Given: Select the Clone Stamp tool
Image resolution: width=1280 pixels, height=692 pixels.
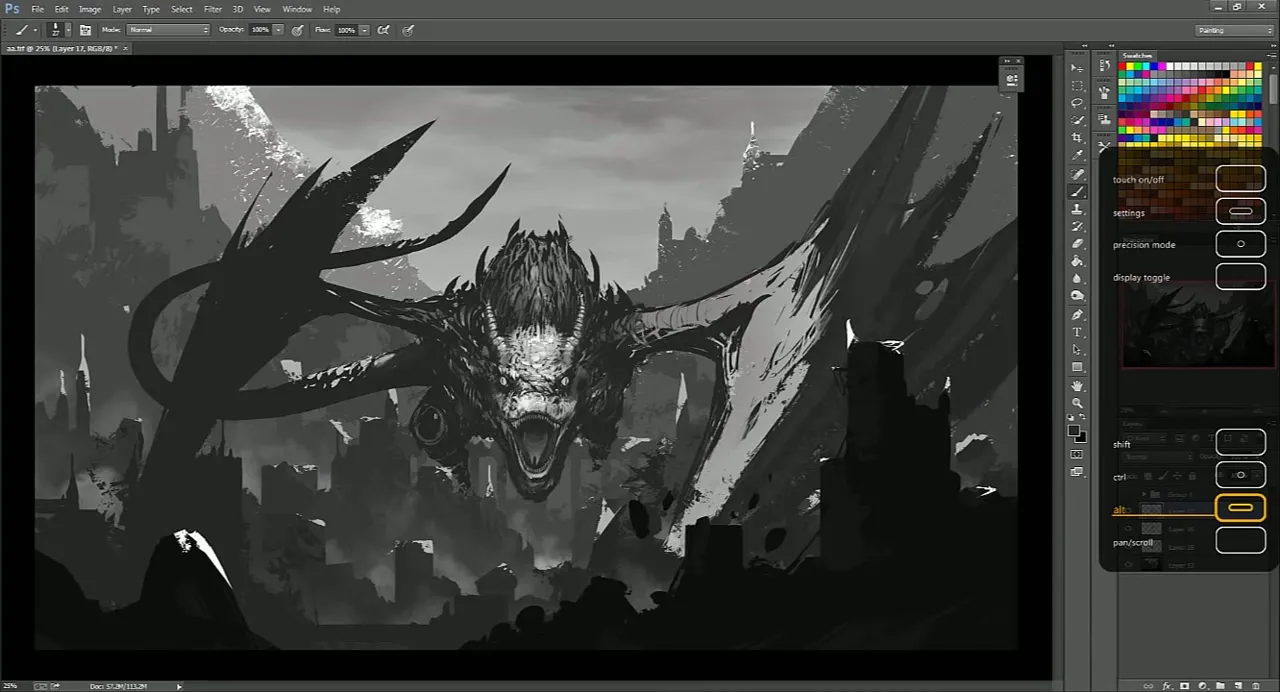Looking at the screenshot, I should 1077,209.
